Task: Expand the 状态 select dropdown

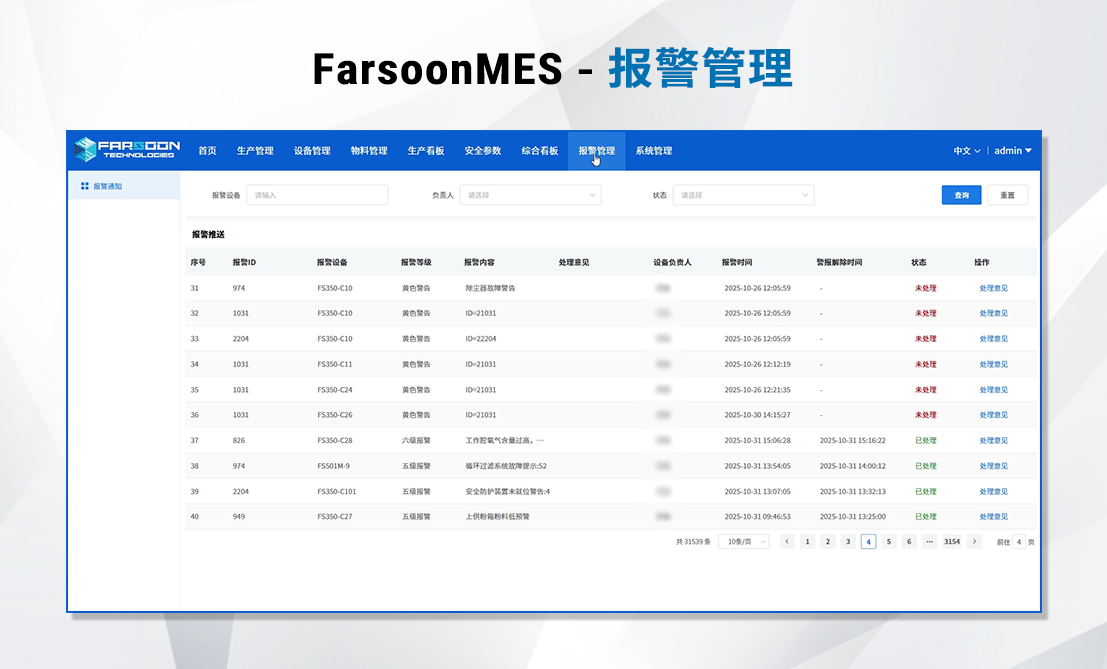Action: coord(743,195)
